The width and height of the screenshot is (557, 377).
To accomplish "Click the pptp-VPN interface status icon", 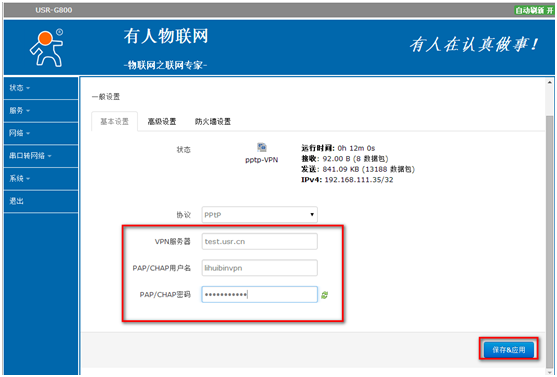I will tap(262, 147).
